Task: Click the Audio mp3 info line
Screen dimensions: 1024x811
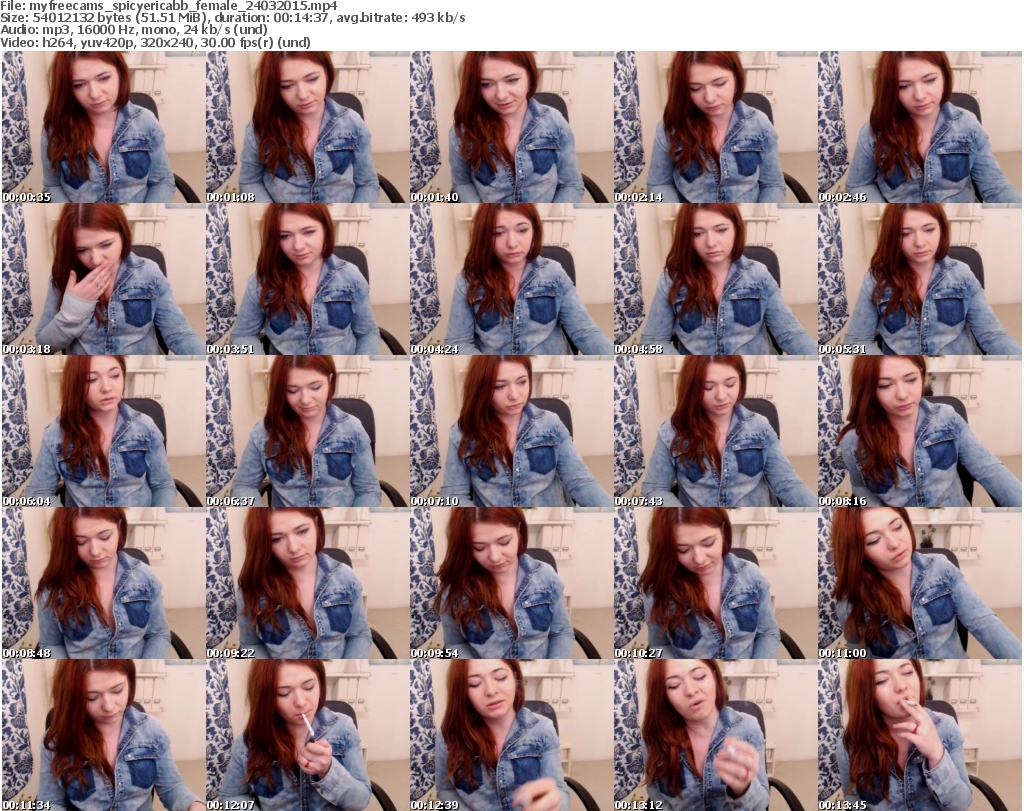Action: point(134,30)
